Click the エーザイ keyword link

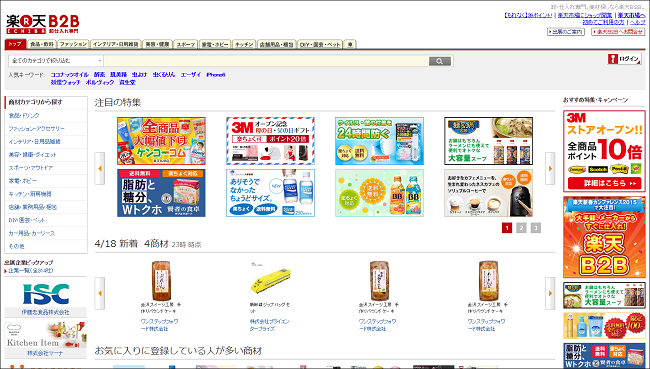[191, 75]
